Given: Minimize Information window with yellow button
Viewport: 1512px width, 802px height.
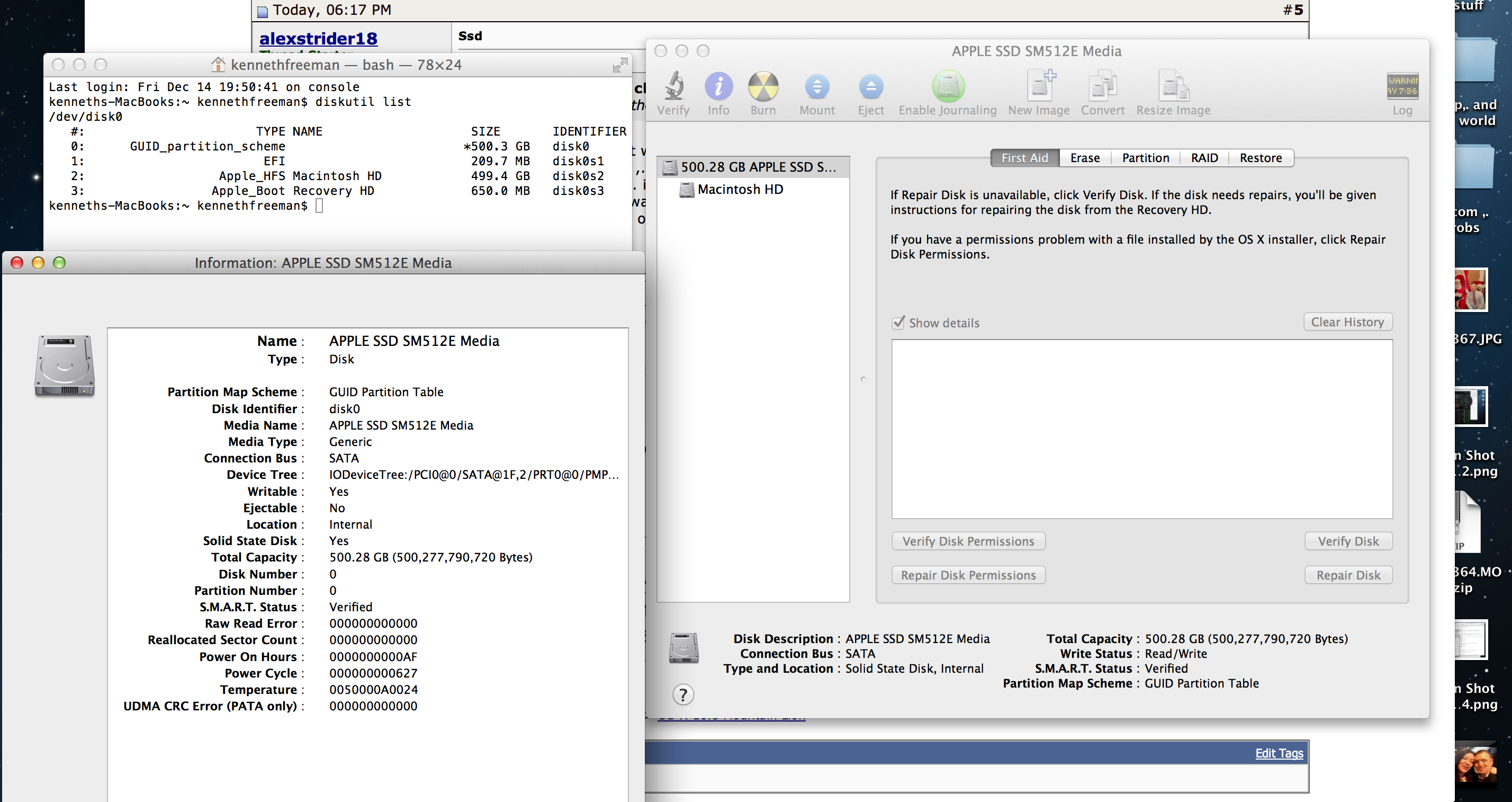Looking at the screenshot, I should coord(38,262).
